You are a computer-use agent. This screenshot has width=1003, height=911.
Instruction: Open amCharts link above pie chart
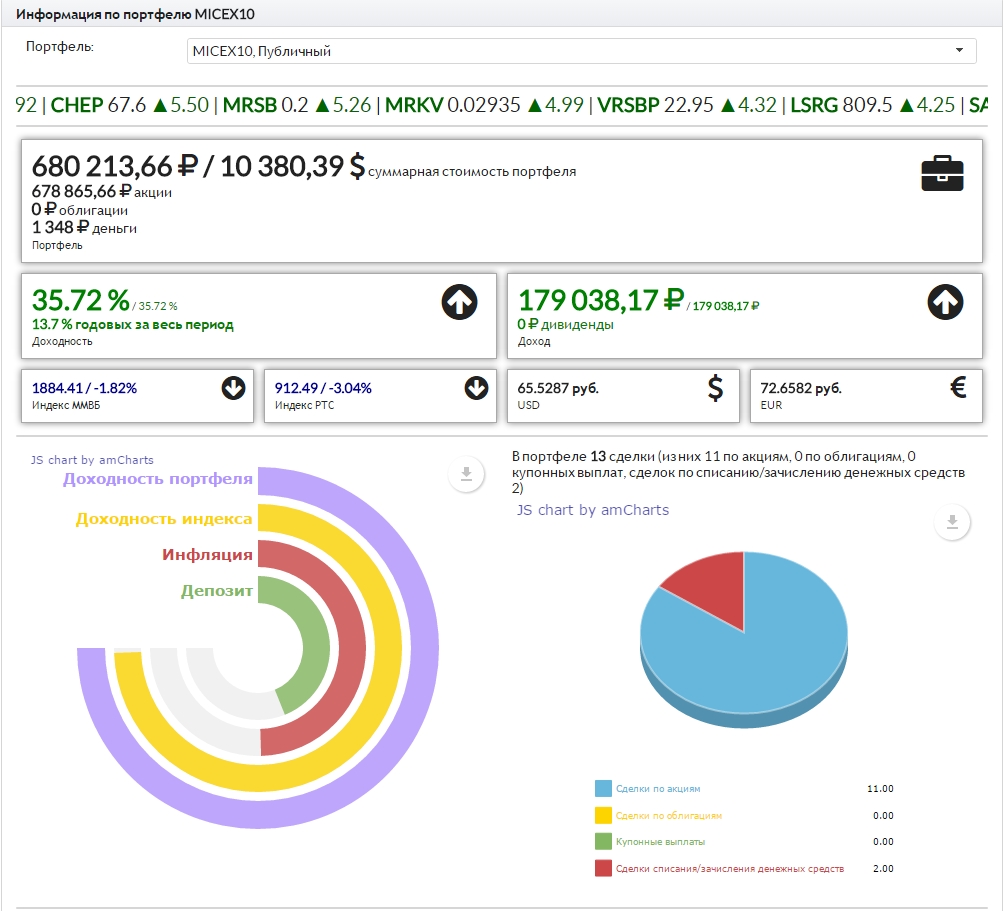pyautogui.click(x=593, y=510)
